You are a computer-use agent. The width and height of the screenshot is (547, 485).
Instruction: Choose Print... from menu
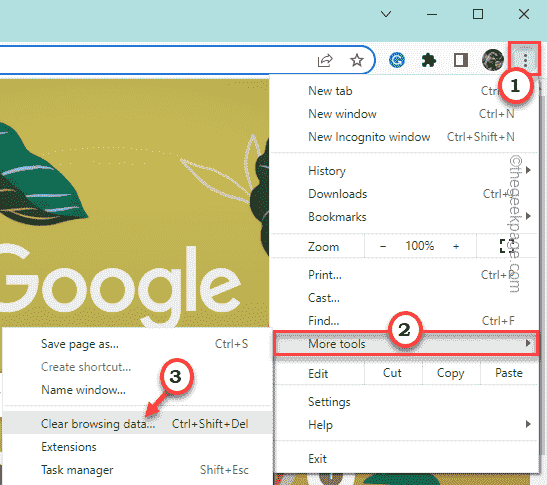click(405, 275)
